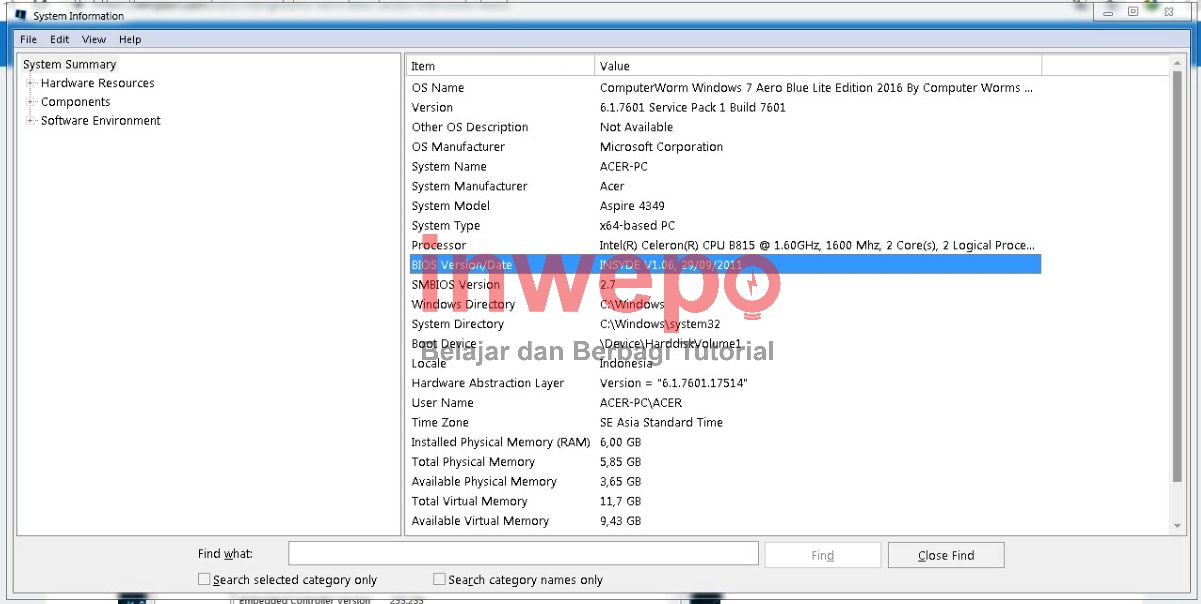Select the System Type row
This screenshot has width=1201, height=604.
724,226
